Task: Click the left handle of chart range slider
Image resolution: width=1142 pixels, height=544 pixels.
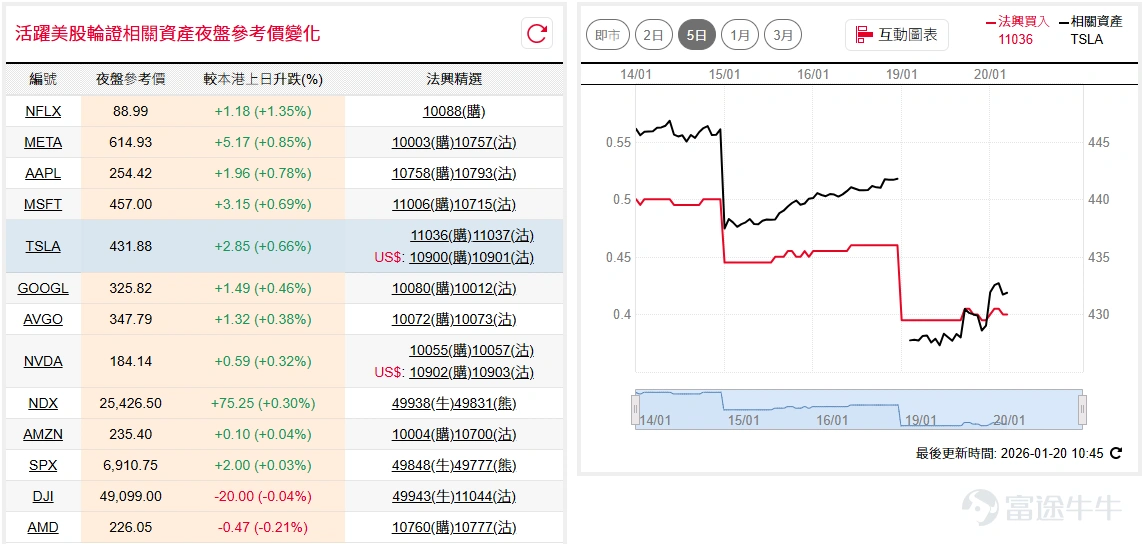Action: point(636,409)
